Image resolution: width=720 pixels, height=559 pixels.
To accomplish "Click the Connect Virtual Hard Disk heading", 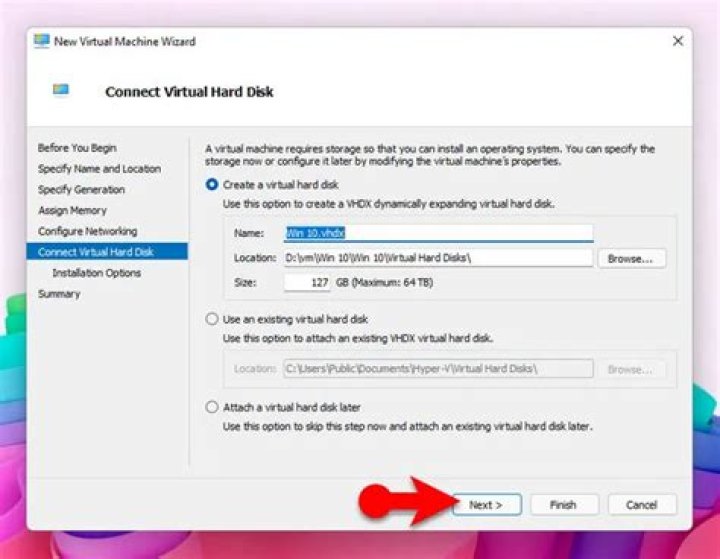I will pyautogui.click(x=189, y=92).
